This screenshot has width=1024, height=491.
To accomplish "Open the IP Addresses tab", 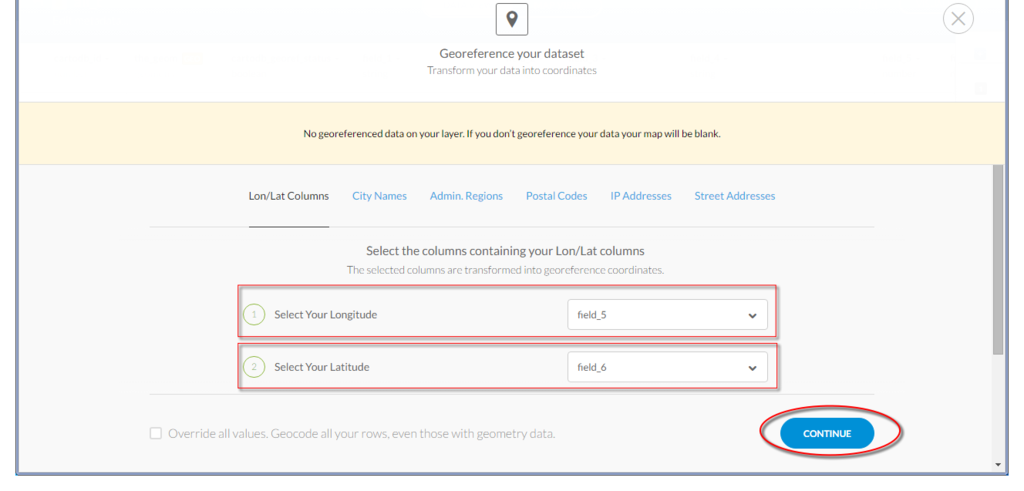I will point(641,196).
